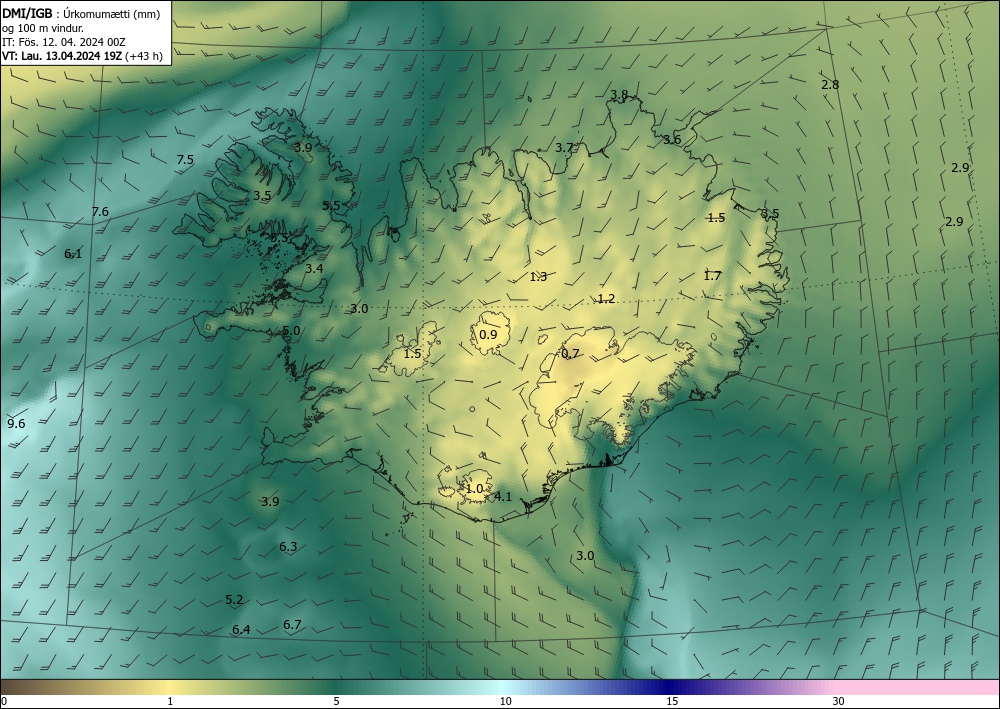Click the title line "DMI/IGB : Úrkomumætti (mm)"
1000x709 pixels.
tap(81, 14)
